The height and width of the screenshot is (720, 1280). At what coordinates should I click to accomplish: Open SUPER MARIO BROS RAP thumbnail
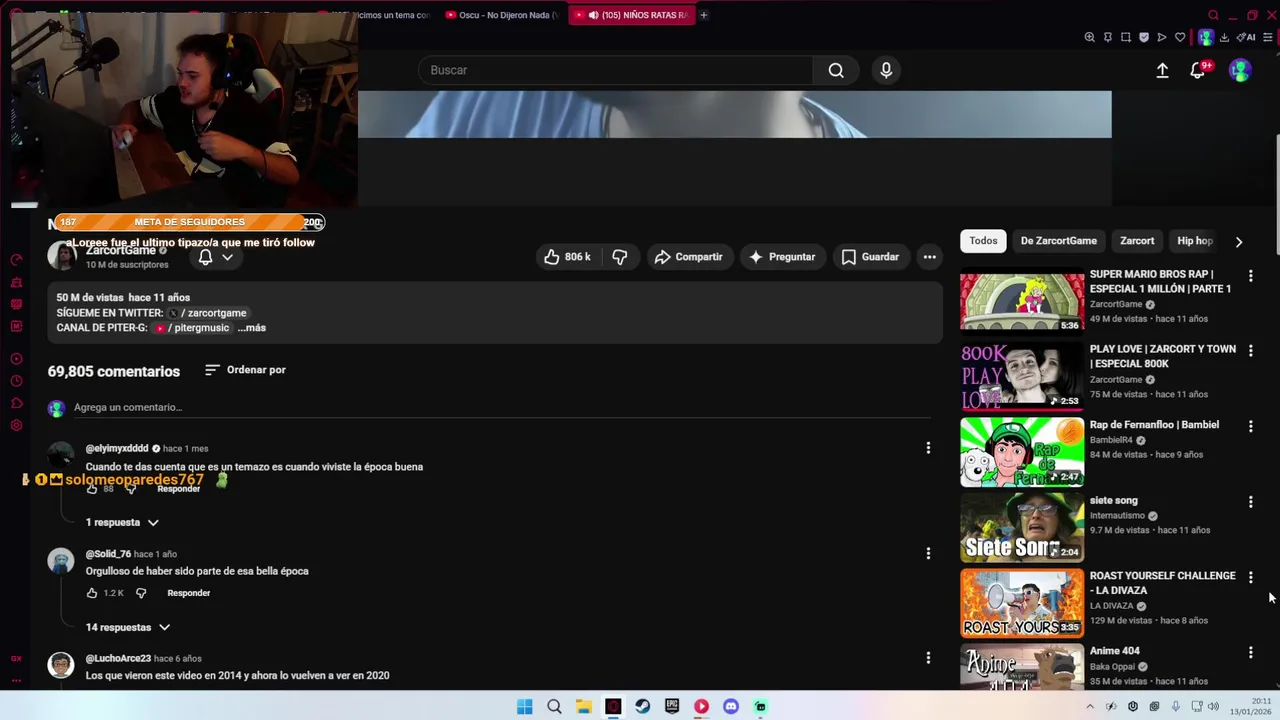[1021, 301]
